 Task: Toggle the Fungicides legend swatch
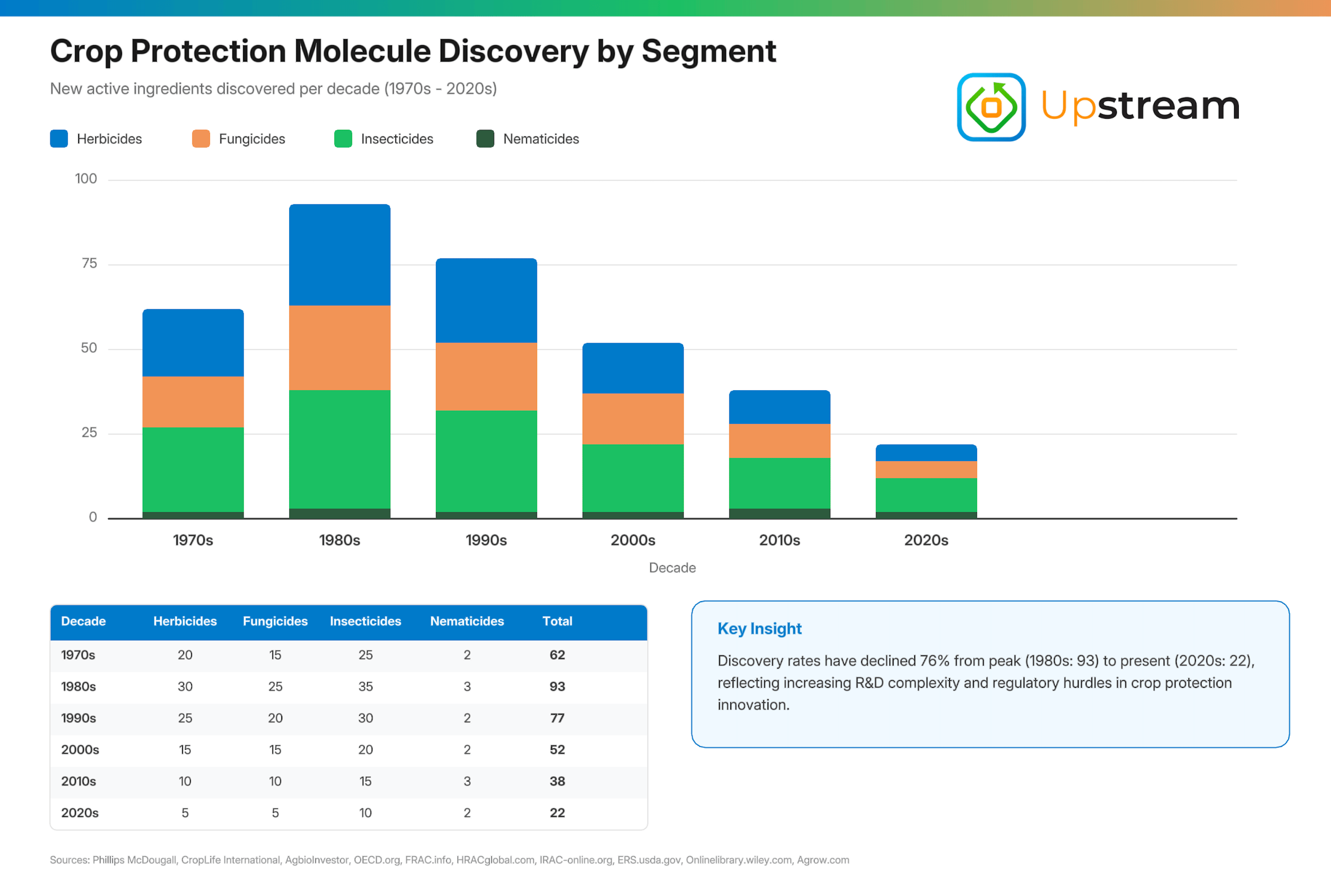point(201,139)
